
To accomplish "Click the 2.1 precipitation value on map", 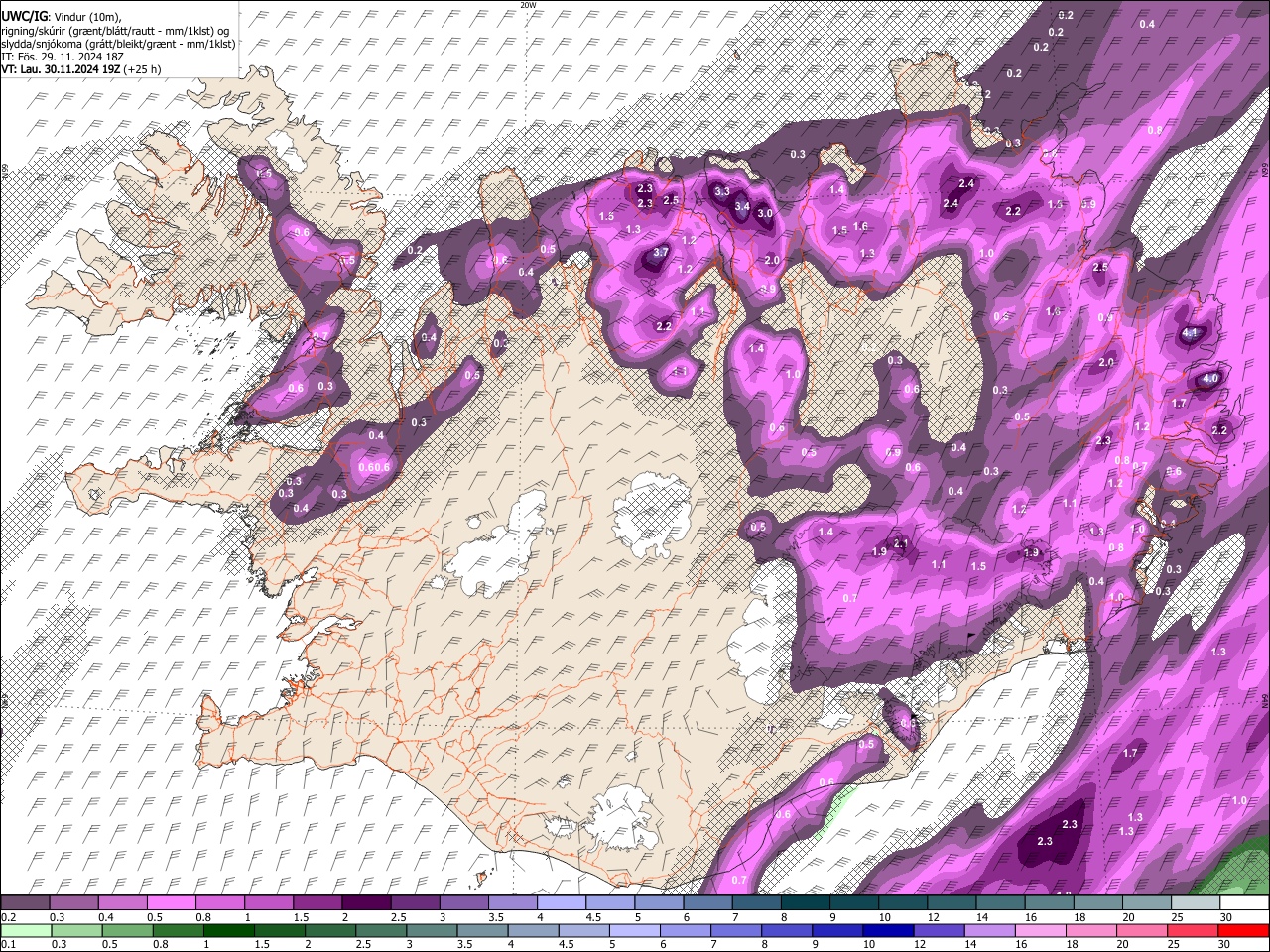I will click(901, 543).
